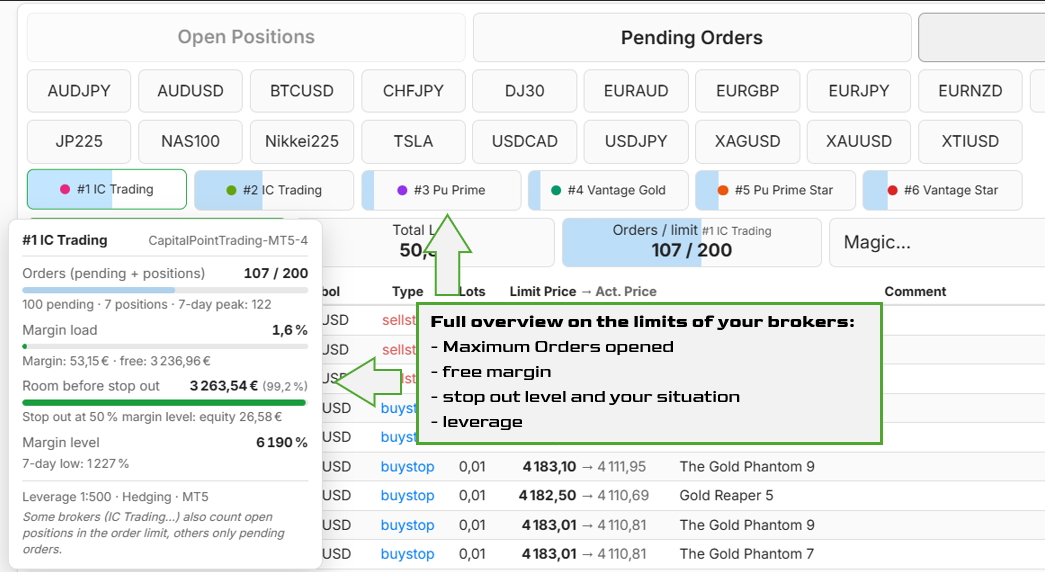Filter by EURAUD symbol

point(636,91)
